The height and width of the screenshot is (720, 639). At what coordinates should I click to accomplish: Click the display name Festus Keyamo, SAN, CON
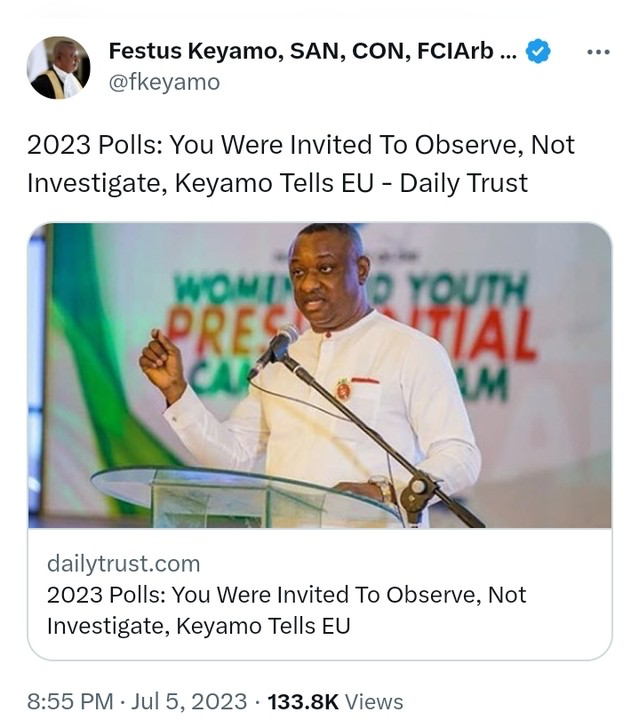click(300, 51)
